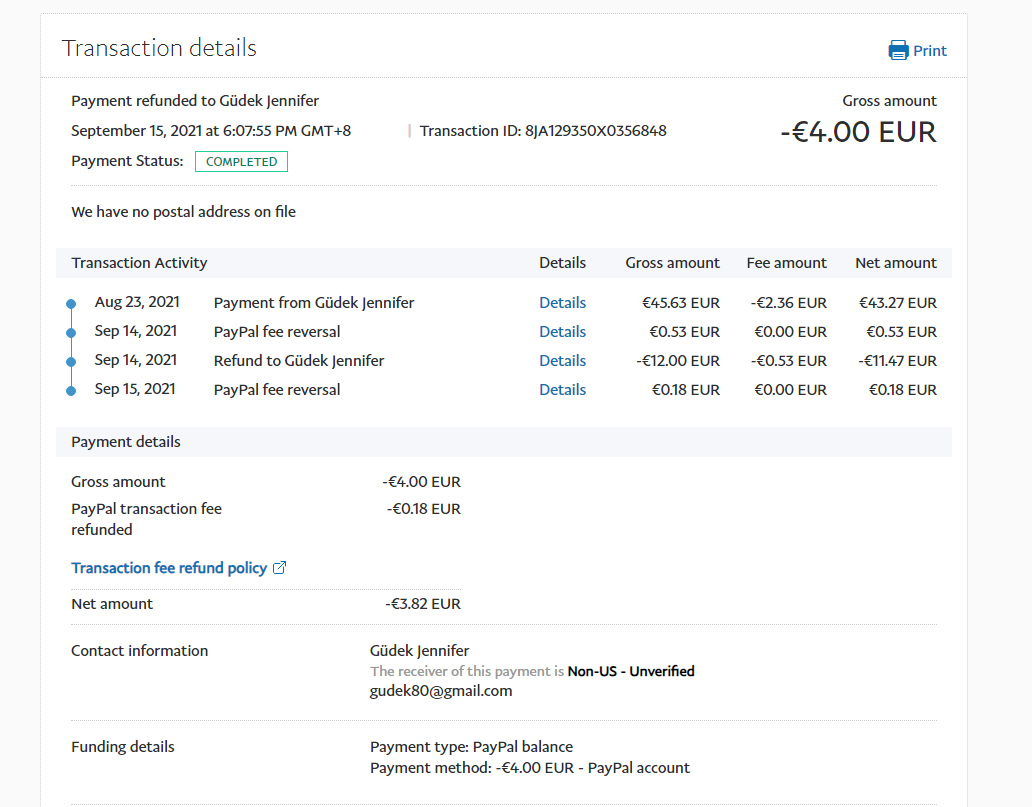View Details for Refund to Güdek Jennifer
Image resolution: width=1032 pixels, height=807 pixels.
point(562,361)
